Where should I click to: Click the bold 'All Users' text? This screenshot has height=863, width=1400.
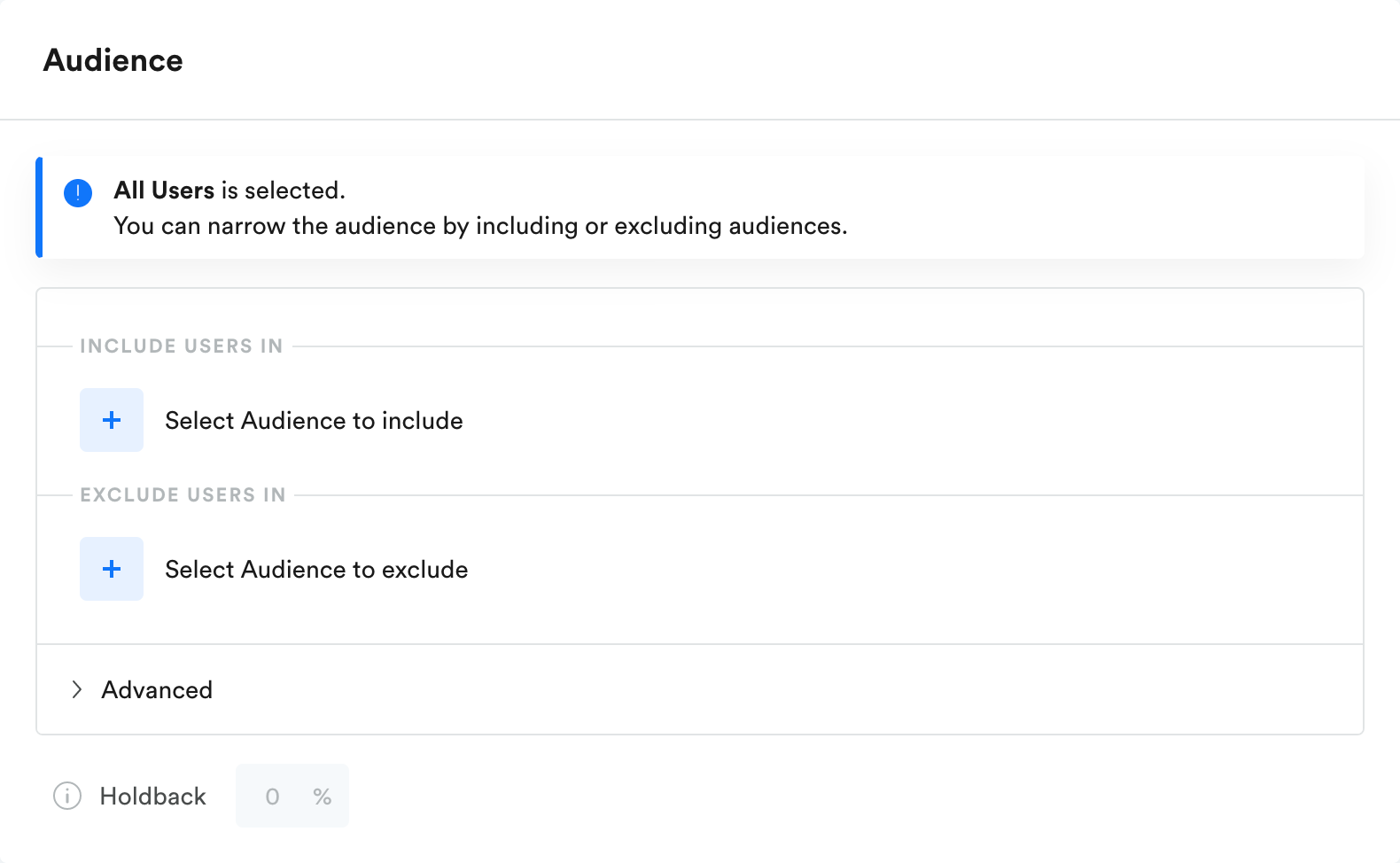[x=164, y=190]
